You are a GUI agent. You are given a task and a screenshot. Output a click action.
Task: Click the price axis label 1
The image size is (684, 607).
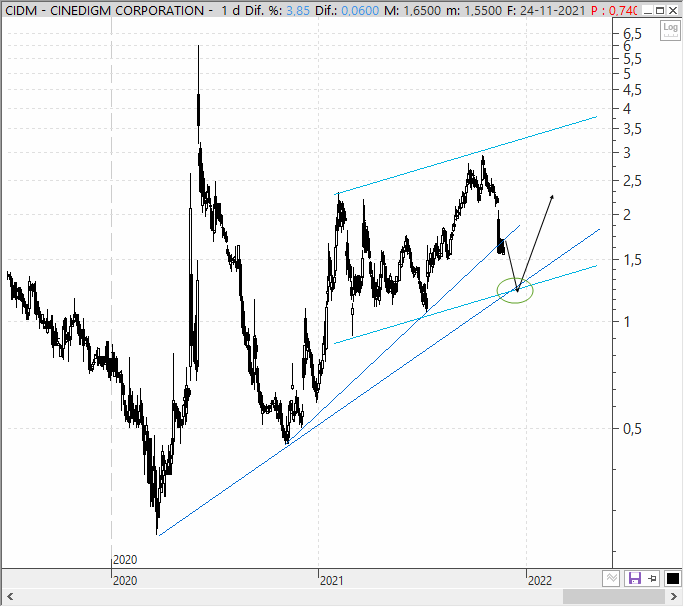tap(627, 322)
